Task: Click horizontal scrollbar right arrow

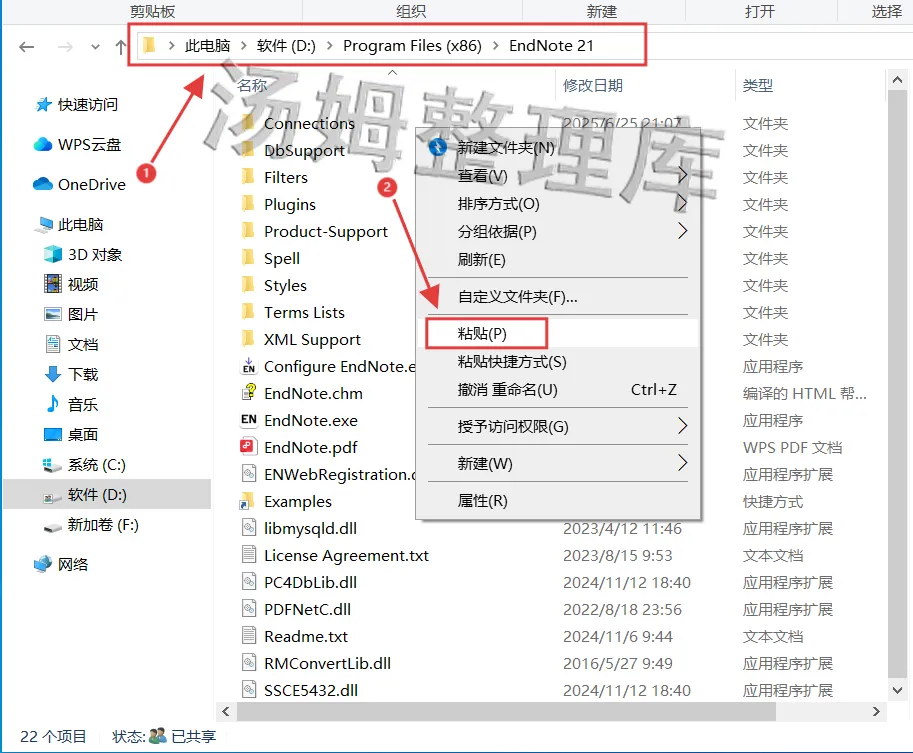Action: [876, 712]
